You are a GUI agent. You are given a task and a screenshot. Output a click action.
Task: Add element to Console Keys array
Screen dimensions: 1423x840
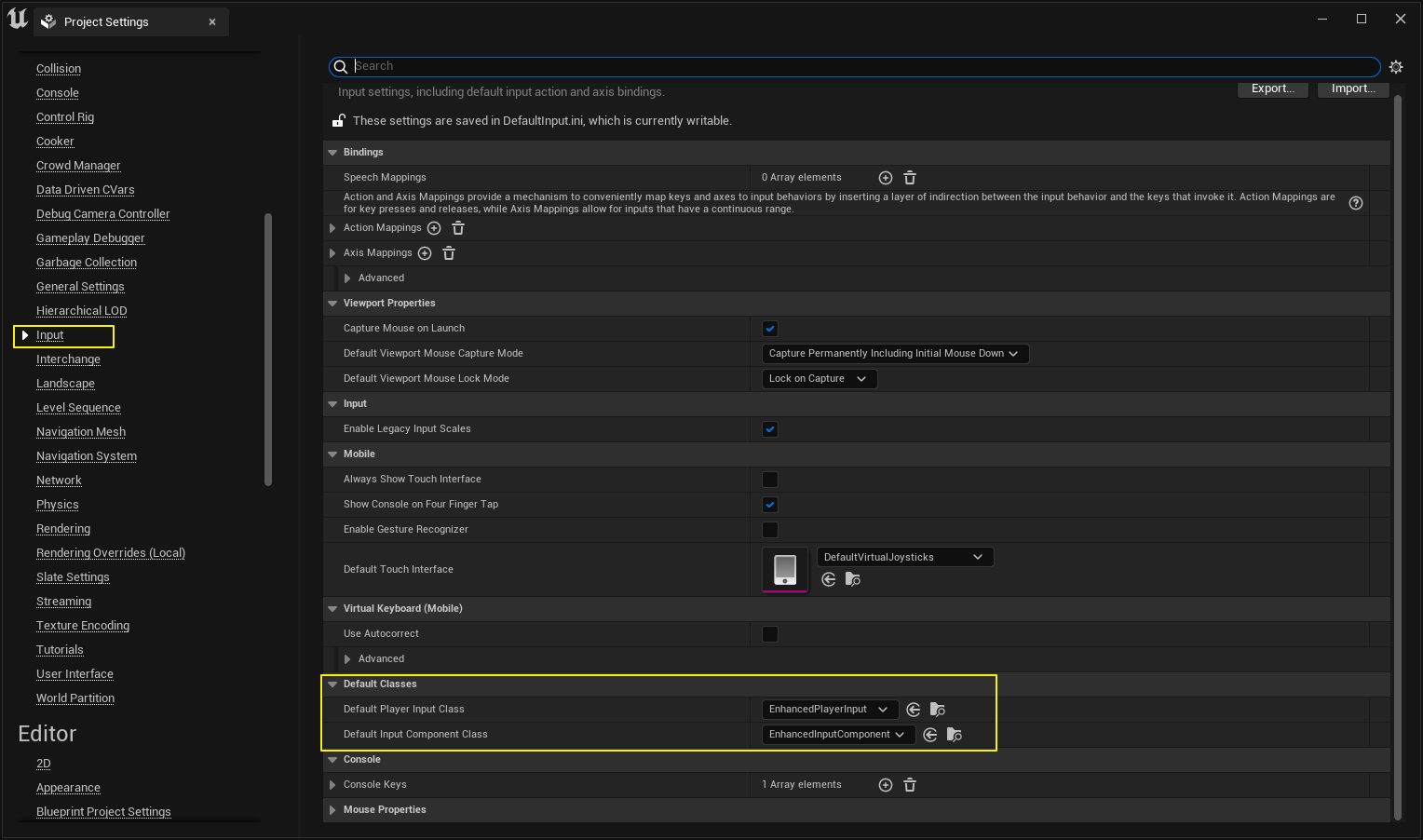886,785
